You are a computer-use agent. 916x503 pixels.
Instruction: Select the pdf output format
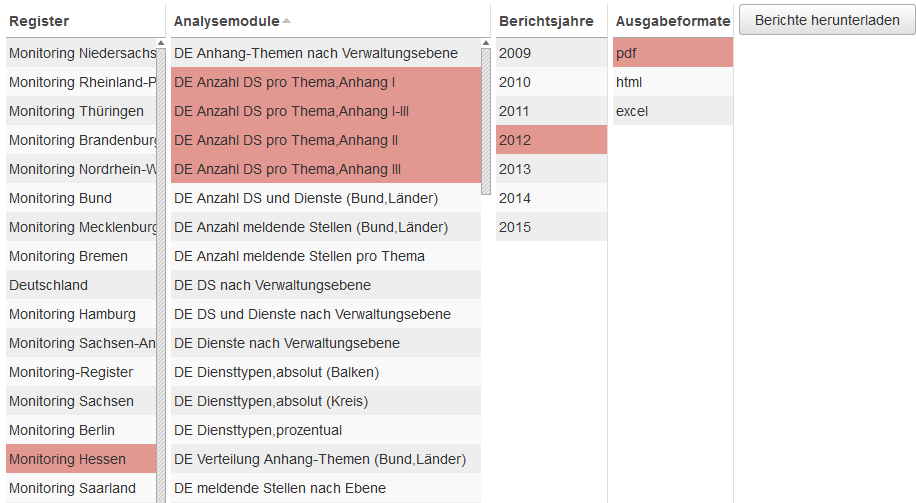click(x=672, y=53)
